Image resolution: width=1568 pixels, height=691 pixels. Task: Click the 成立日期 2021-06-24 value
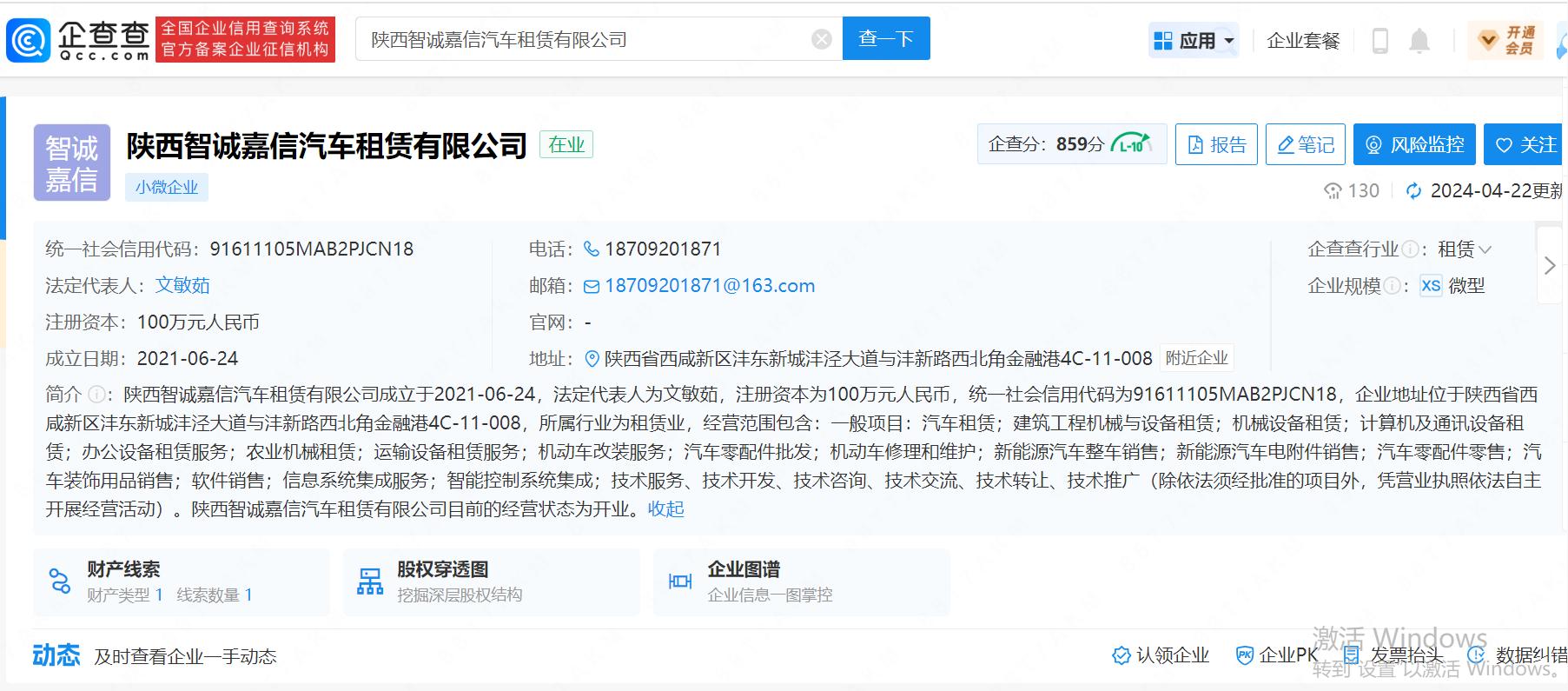pyautogui.click(x=188, y=358)
